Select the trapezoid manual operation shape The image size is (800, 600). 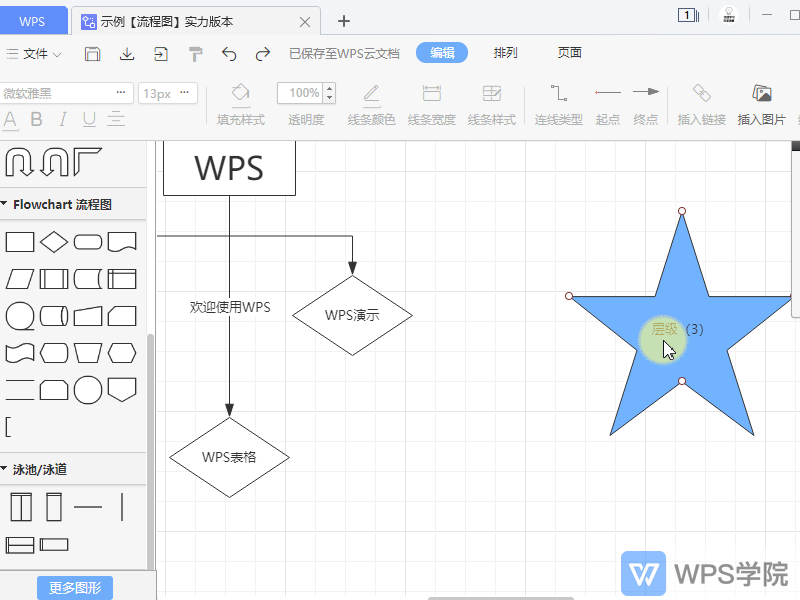[x=88, y=353]
